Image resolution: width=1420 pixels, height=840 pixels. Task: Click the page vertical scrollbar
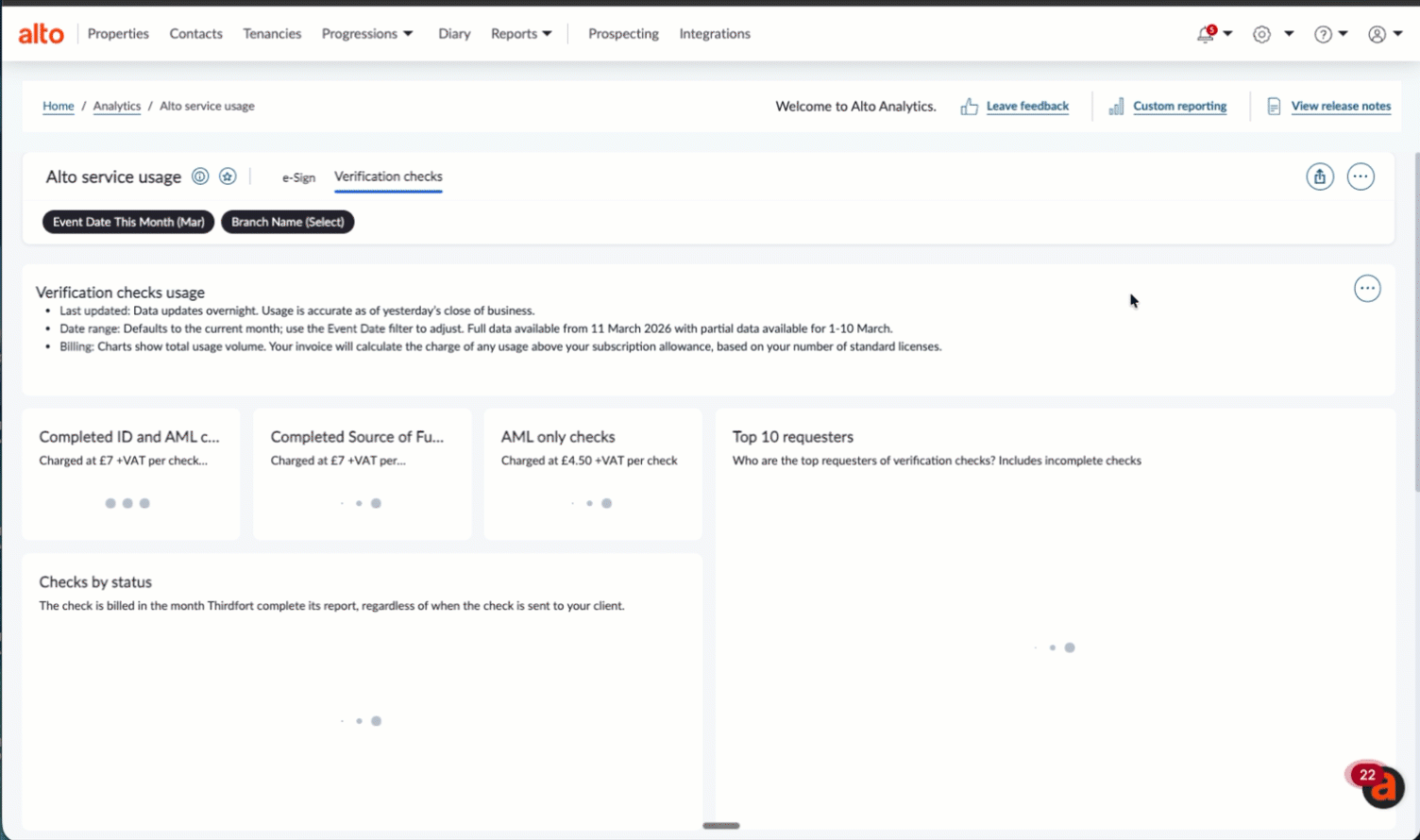[1415, 321]
